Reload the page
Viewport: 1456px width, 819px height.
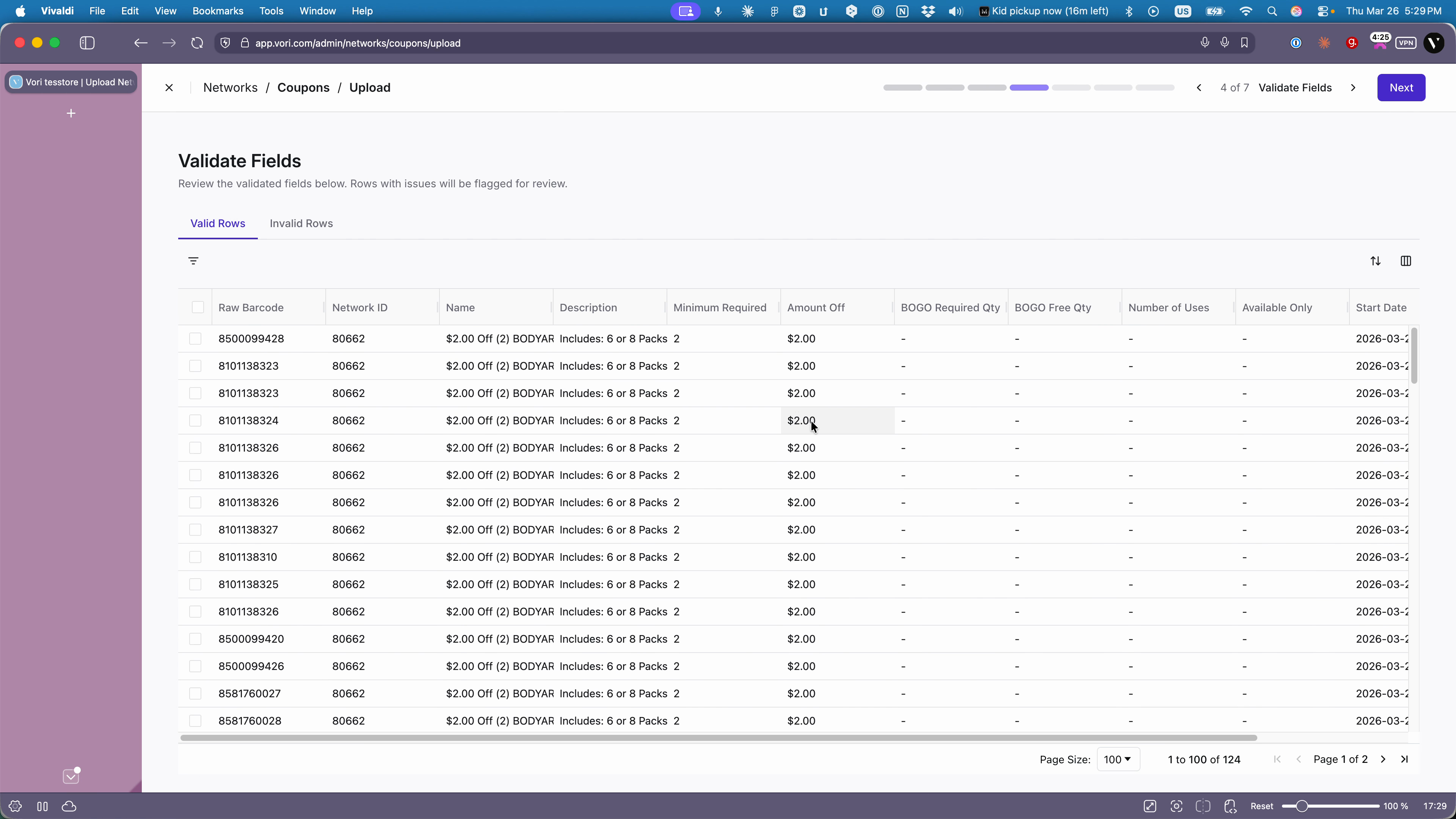point(197,43)
